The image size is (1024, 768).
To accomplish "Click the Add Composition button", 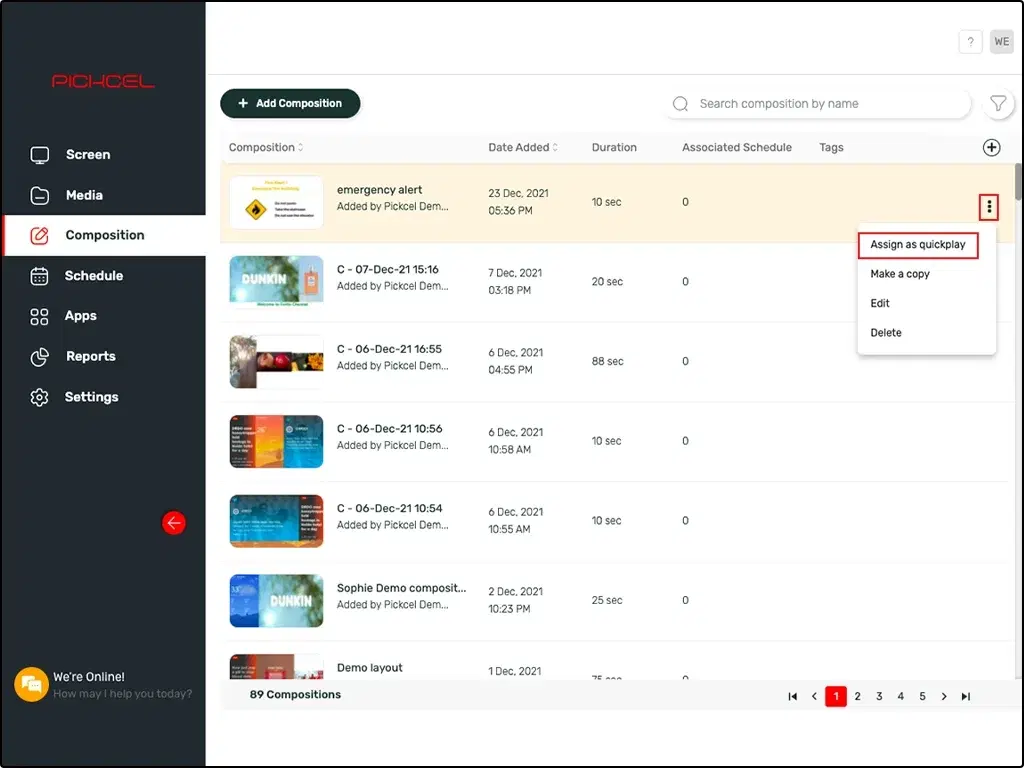I will tap(290, 103).
